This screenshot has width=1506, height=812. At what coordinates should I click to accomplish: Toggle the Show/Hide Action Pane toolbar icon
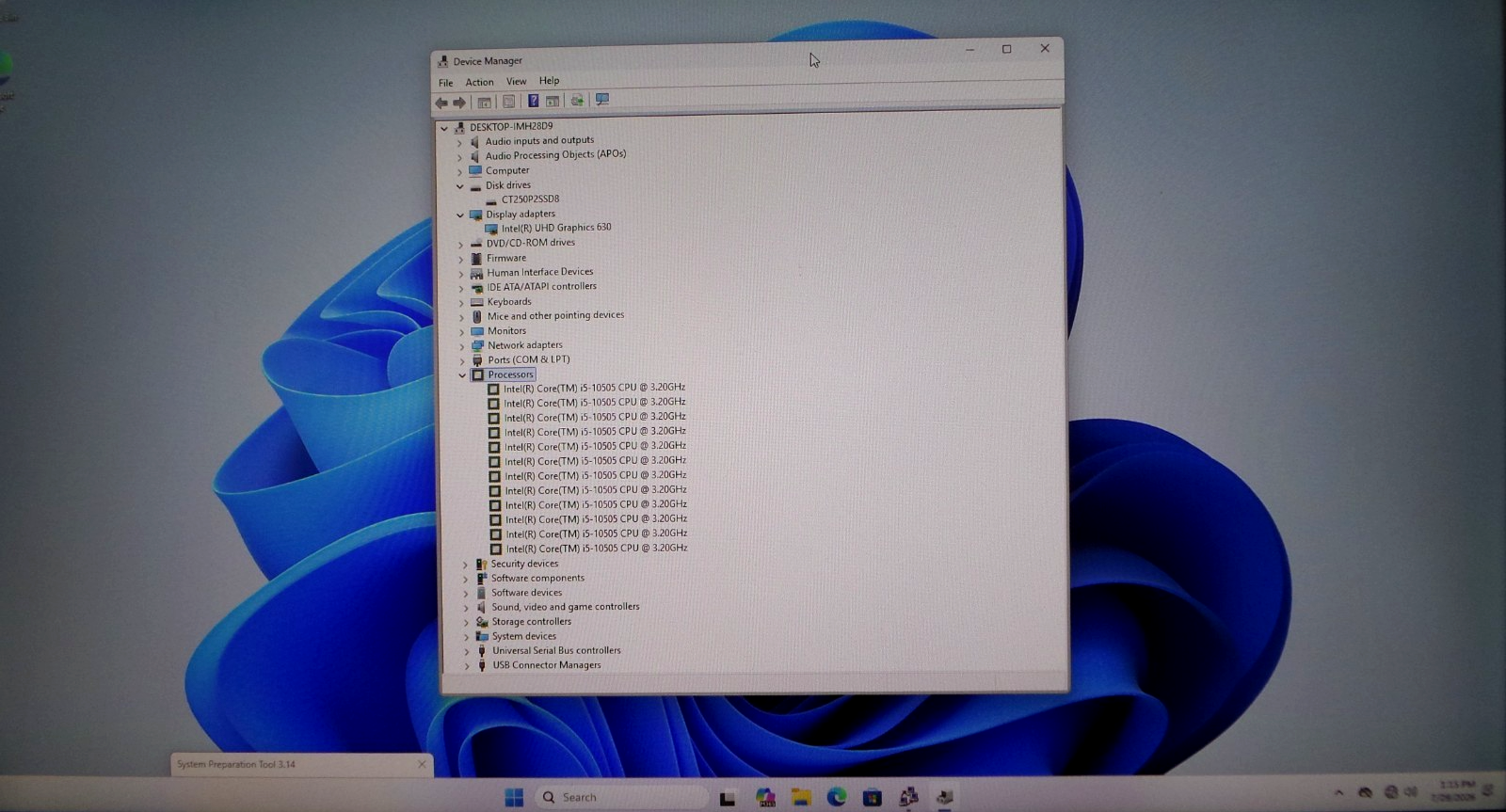[x=553, y=101]
